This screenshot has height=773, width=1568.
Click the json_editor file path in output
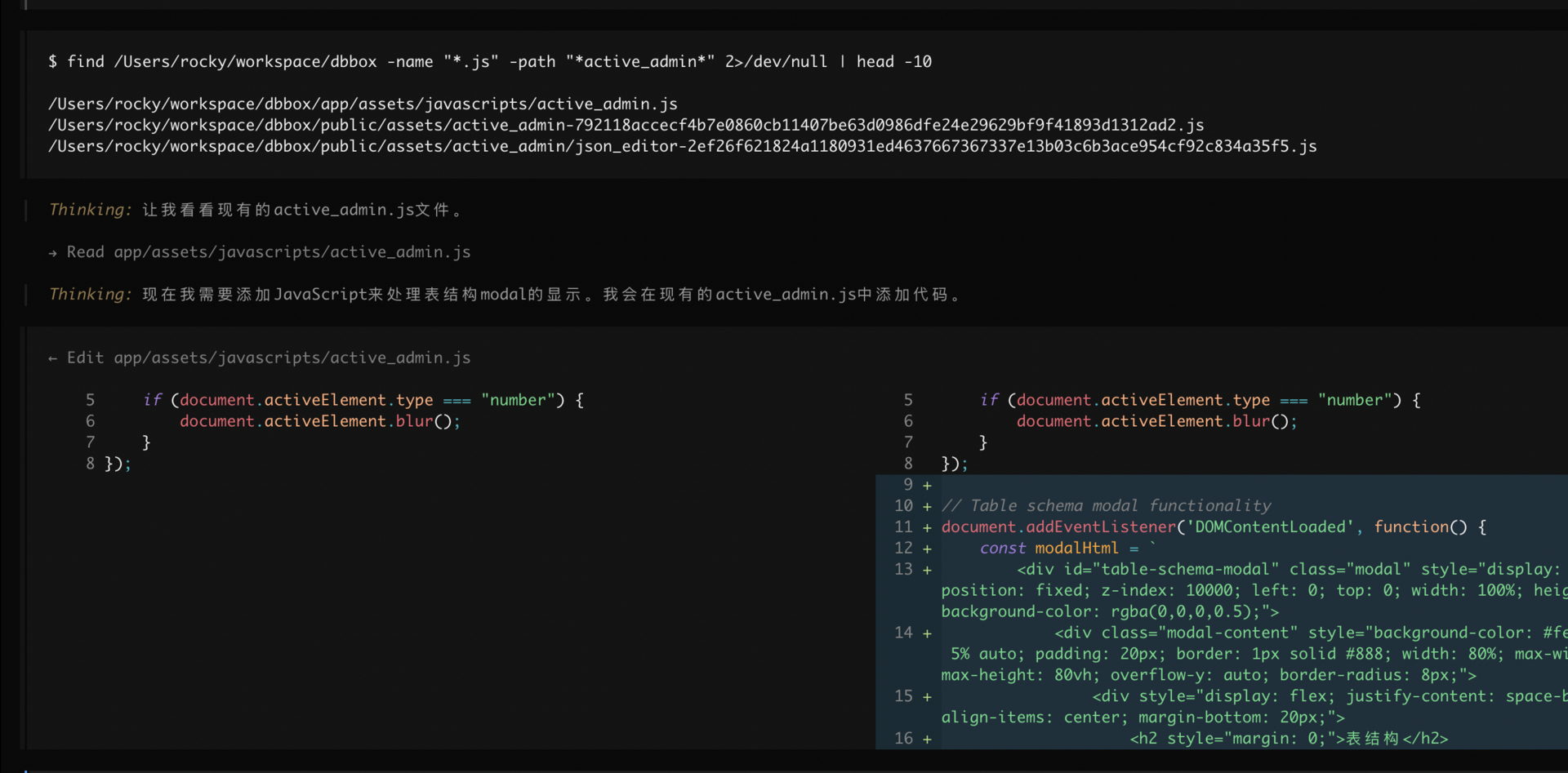682,147
